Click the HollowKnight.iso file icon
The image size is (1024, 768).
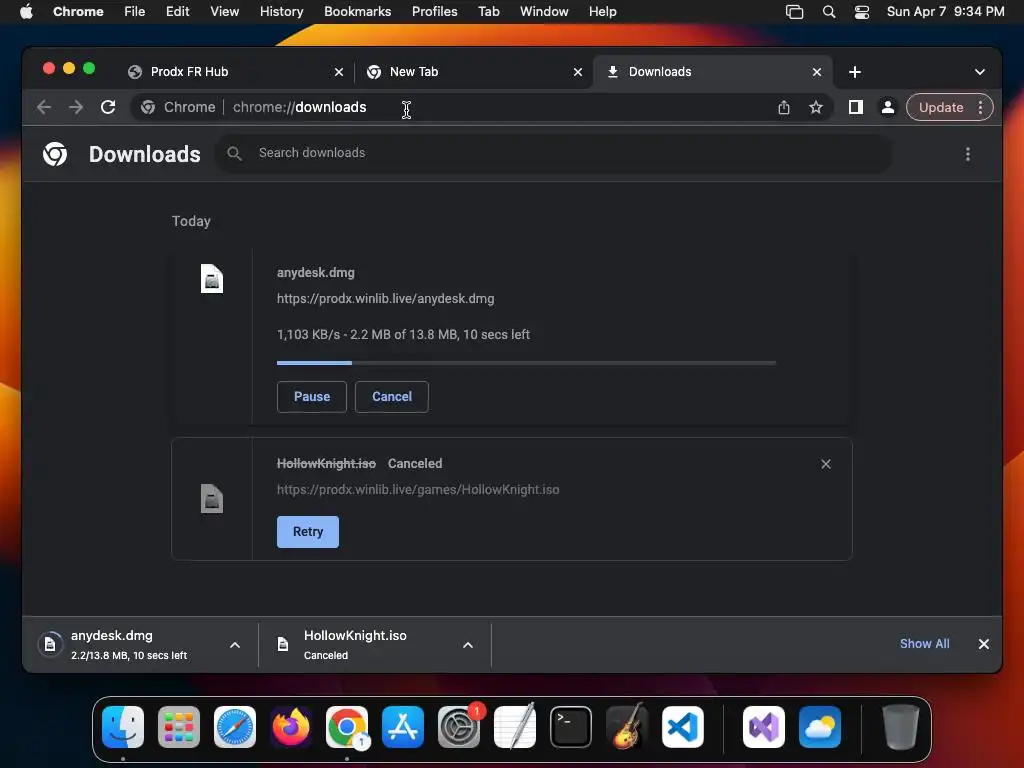click(x=212, y=498)
